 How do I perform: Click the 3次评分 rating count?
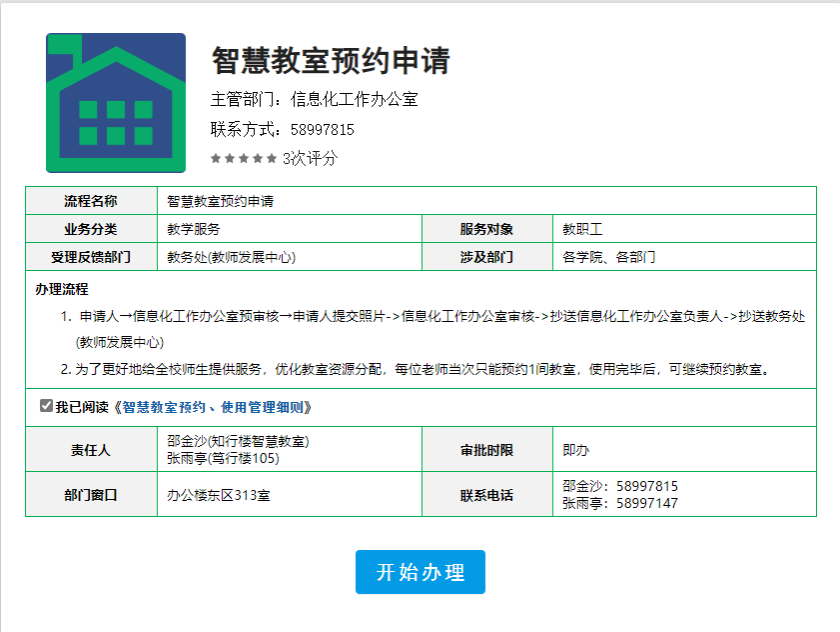tap(310, 159)
